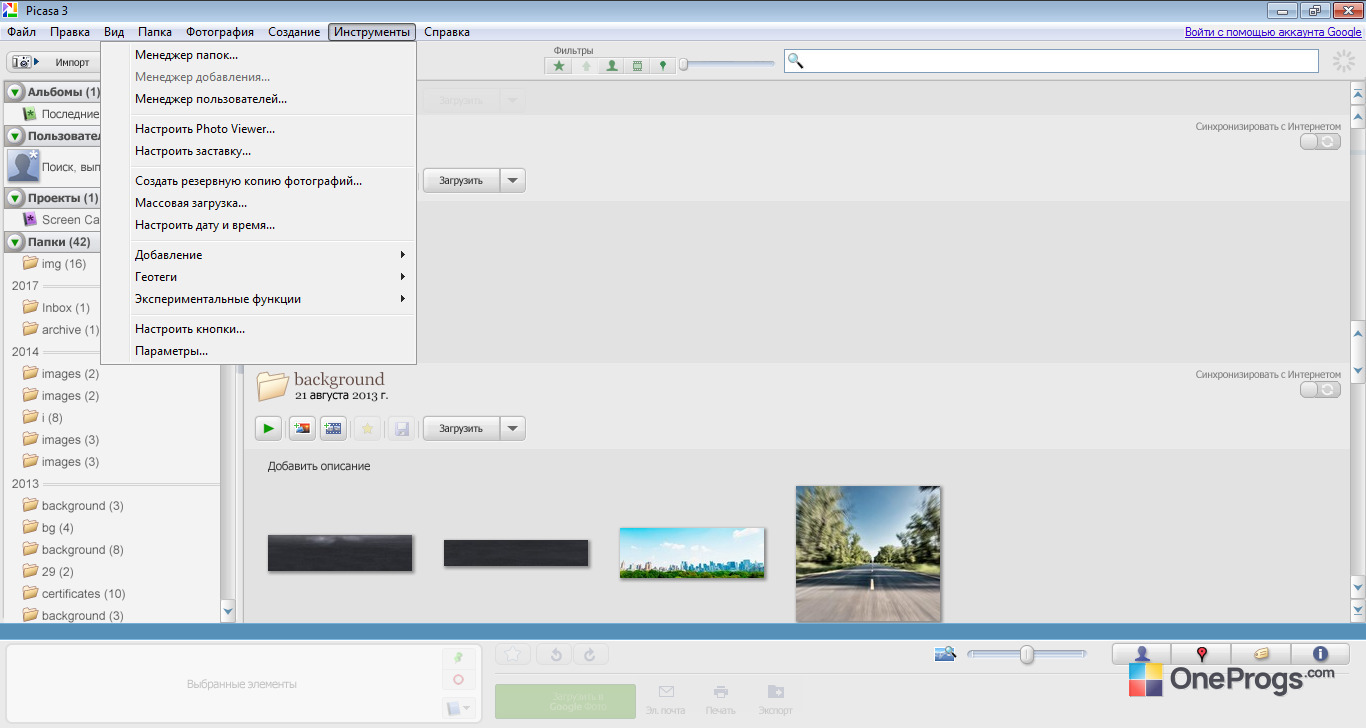
Task: Collapse the Папки section
Action: coord(16,242)
